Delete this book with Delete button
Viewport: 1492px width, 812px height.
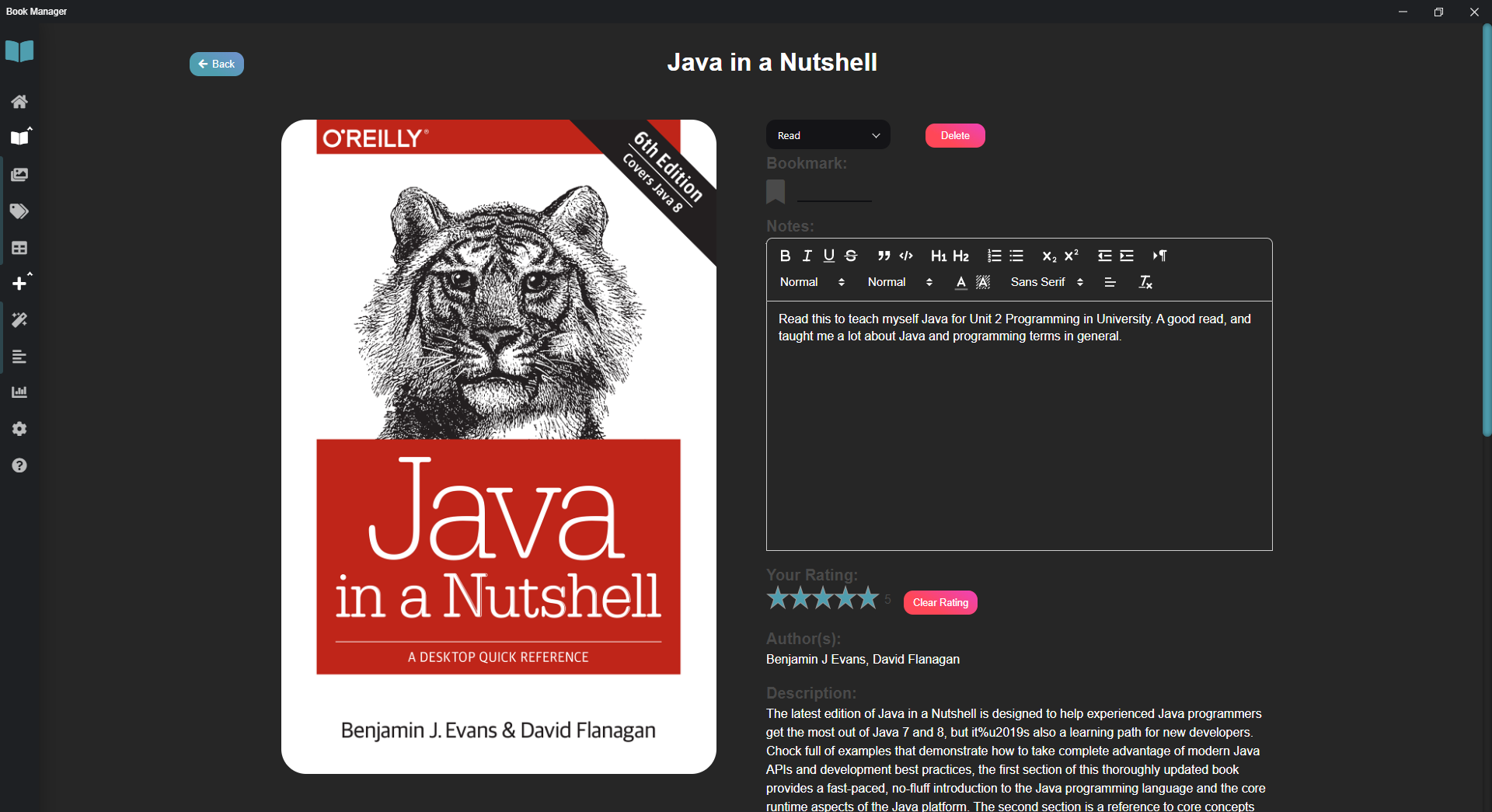click(x=955, y=135)
